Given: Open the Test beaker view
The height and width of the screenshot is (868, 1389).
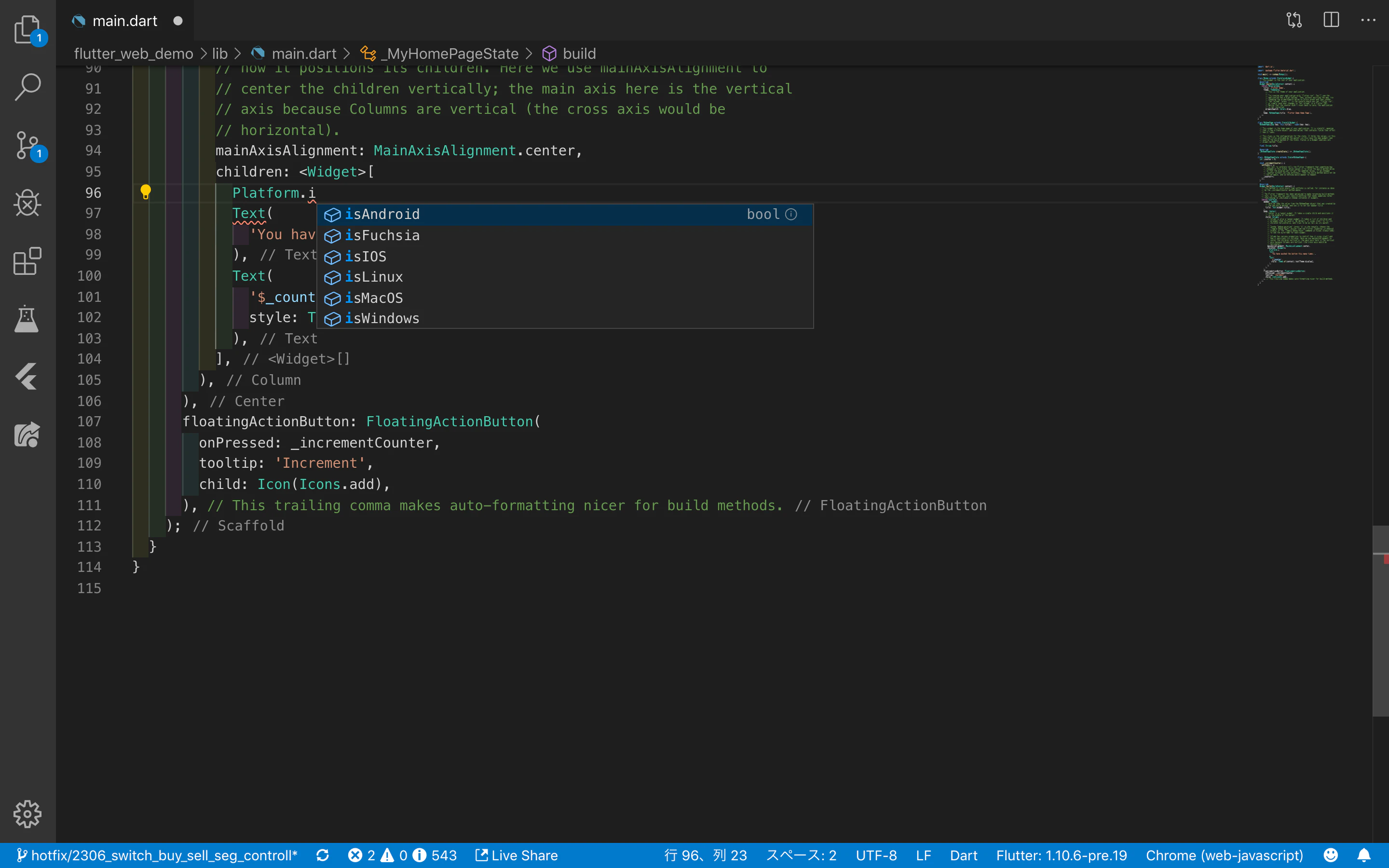Looking at the screenshot, I should click(x=27, y=319).
